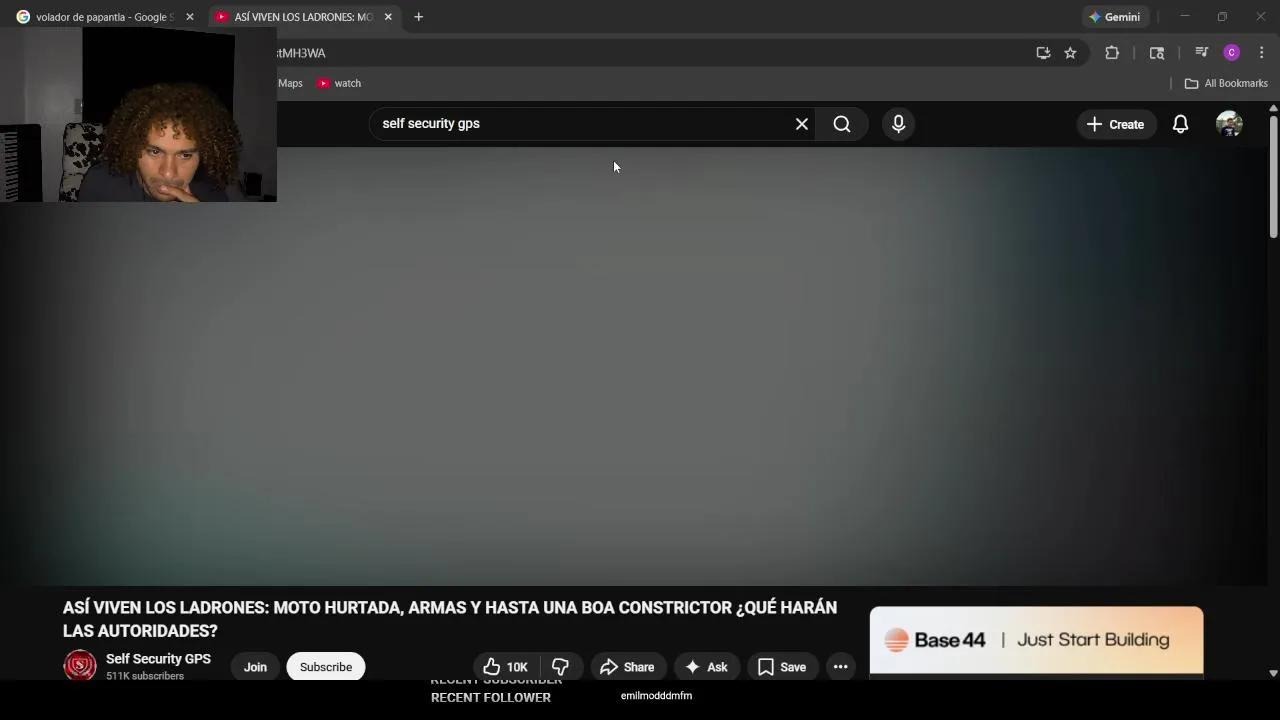
Task: Join the Self Security GPS channel
Action: 255,667
